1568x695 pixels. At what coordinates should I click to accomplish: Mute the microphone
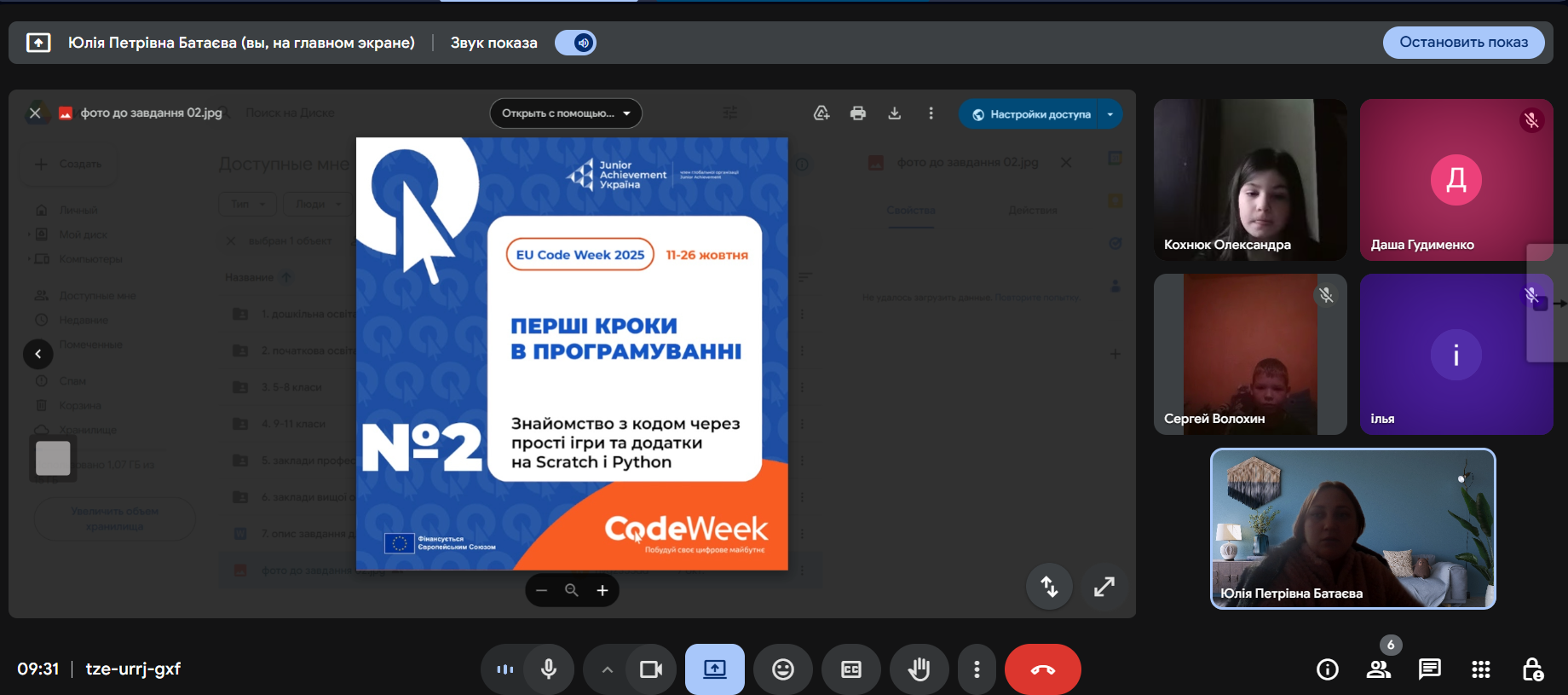click(x=549, y=669)
